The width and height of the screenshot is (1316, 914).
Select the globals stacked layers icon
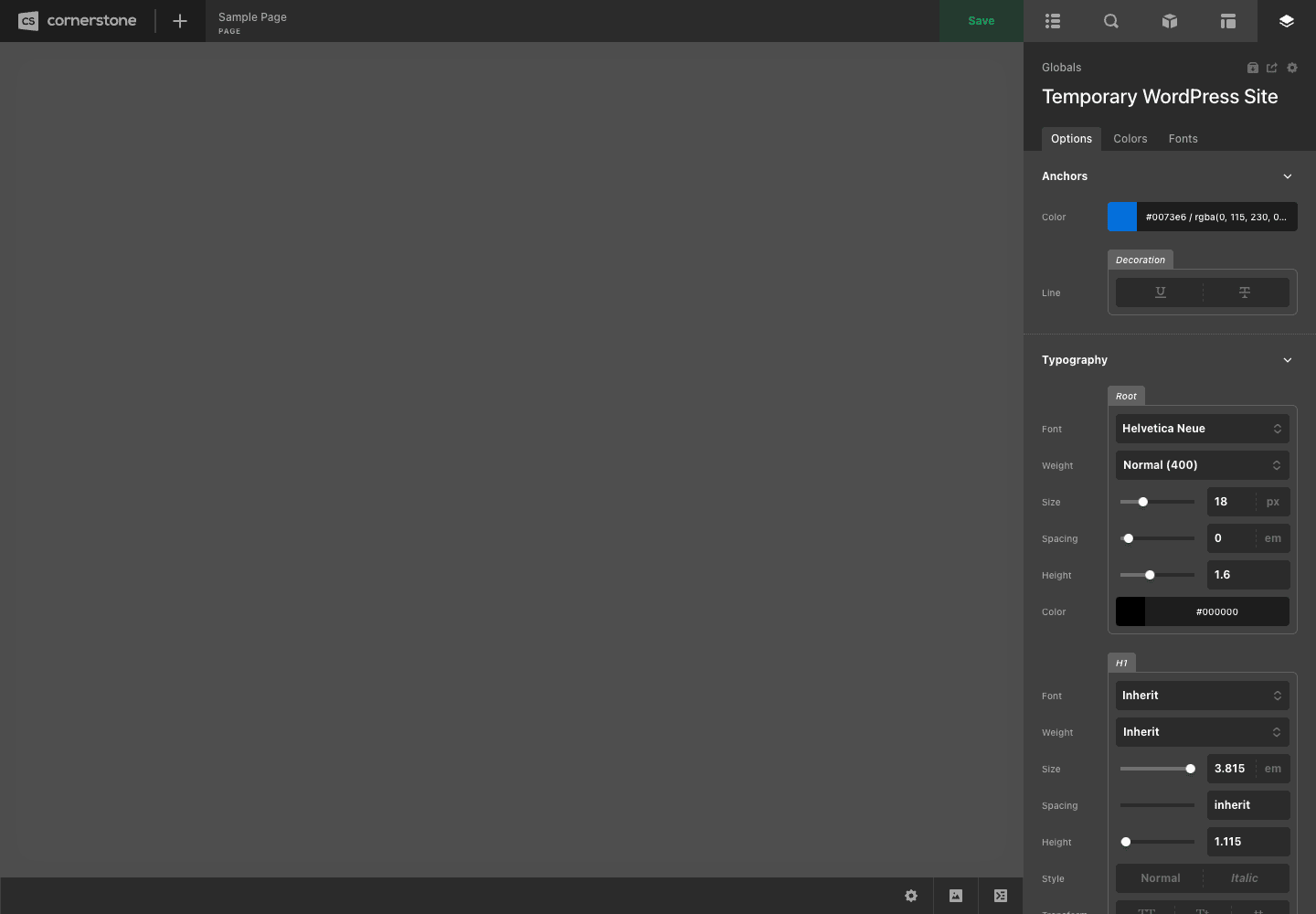1287,21
